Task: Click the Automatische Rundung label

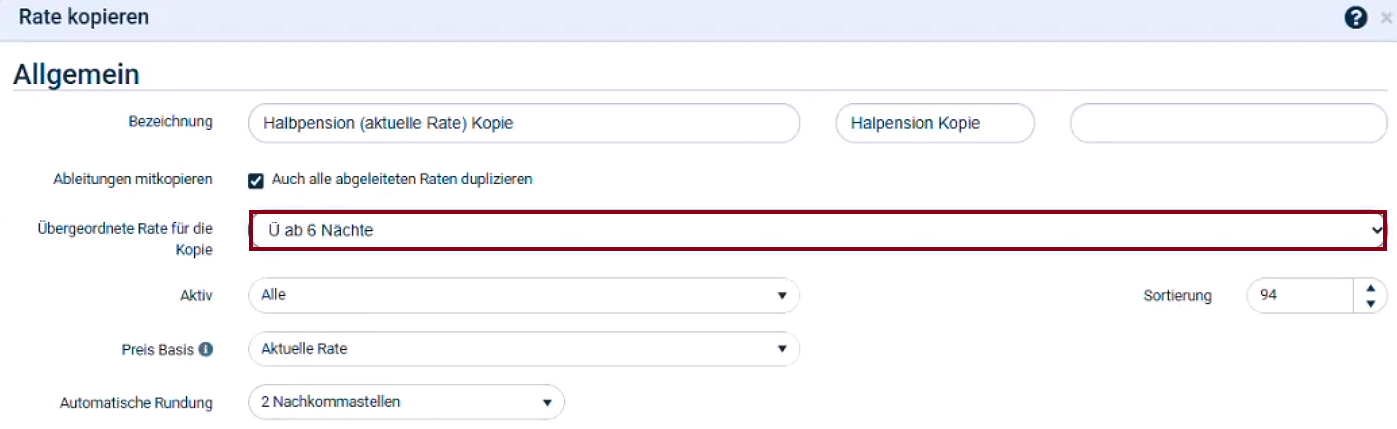Action: pyautogui.click(x=136, y=403)
